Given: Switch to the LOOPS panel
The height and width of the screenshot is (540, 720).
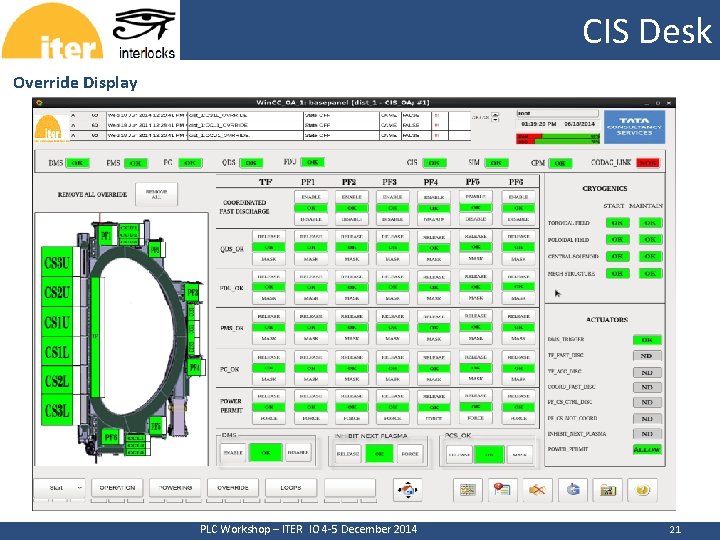Looking at the screenshot, I should pos(291,488).
